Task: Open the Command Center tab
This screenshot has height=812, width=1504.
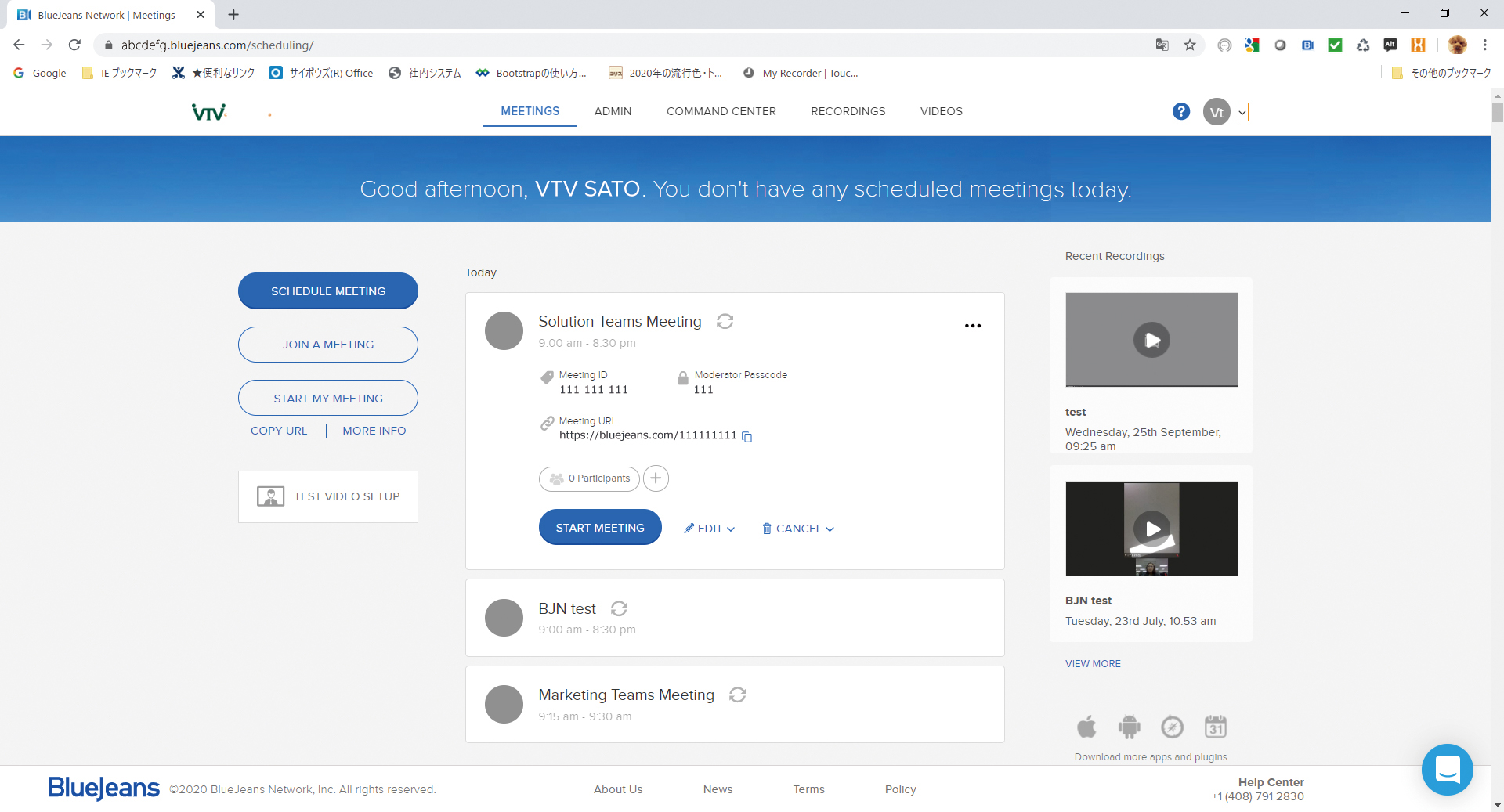Action: 721,111
